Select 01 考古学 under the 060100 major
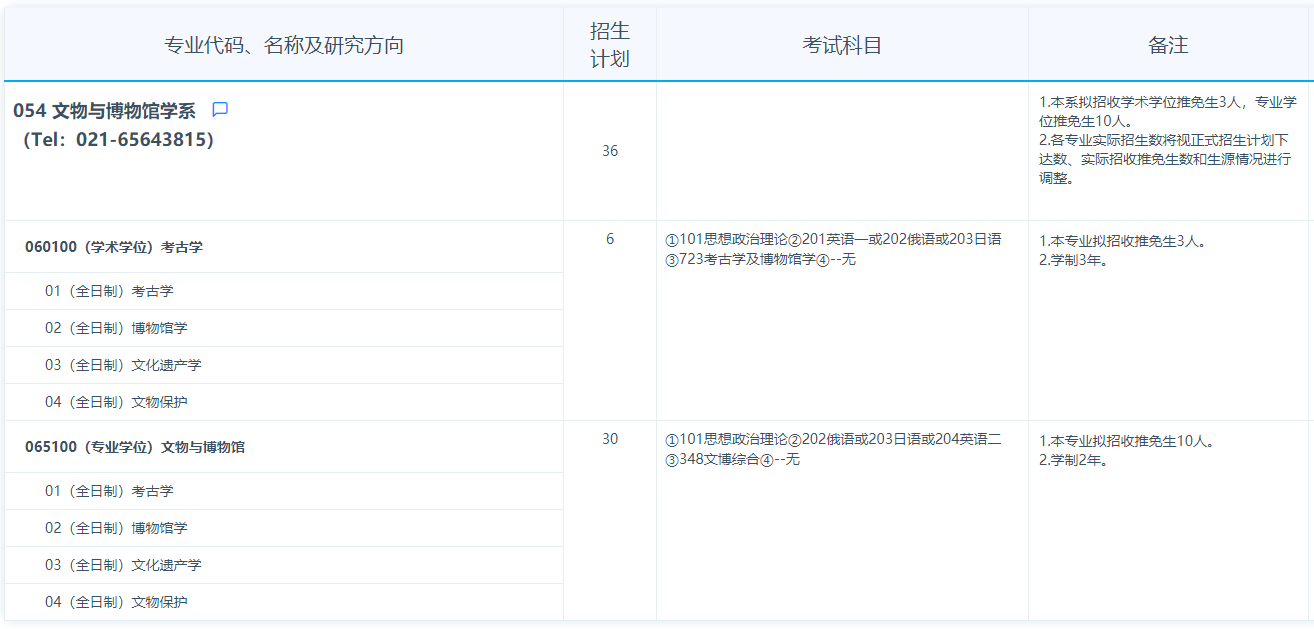 point(109,291)
